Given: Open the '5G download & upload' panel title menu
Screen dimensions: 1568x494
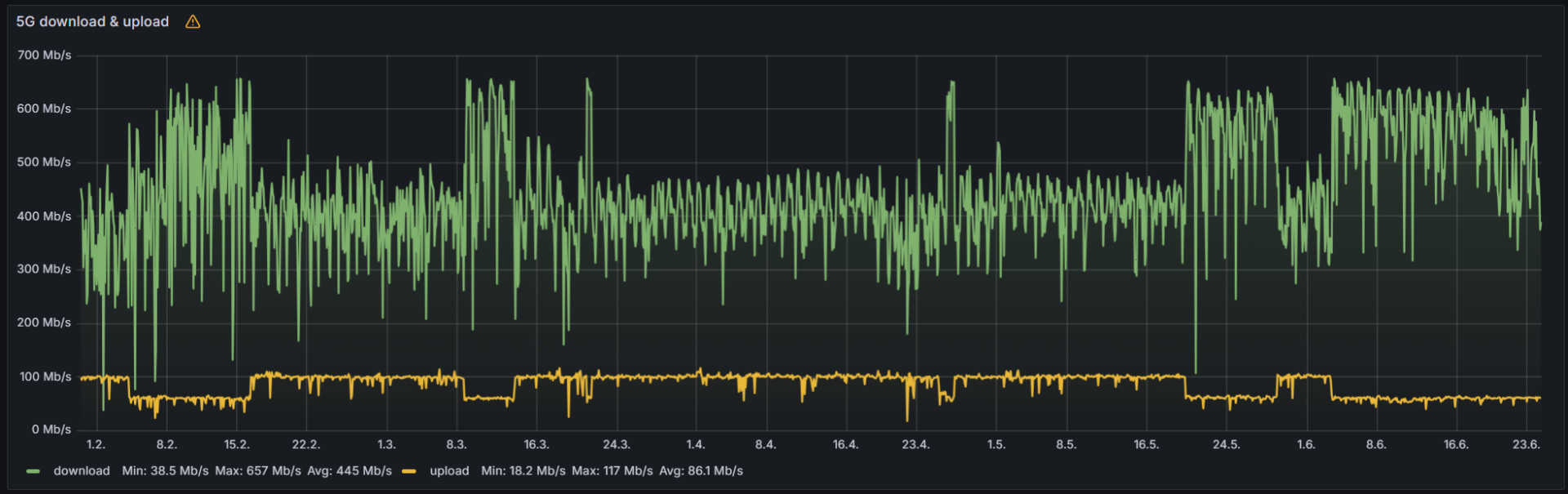Looking at the screenshot, I should pyautogui.click(x=92, y=22).
